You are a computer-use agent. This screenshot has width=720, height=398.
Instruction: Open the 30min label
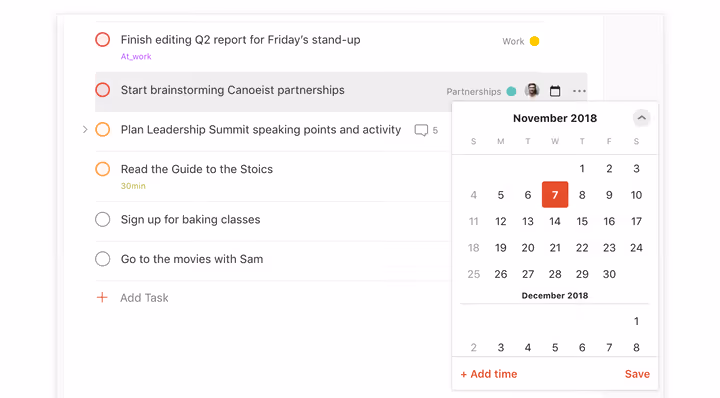[133, 186]
